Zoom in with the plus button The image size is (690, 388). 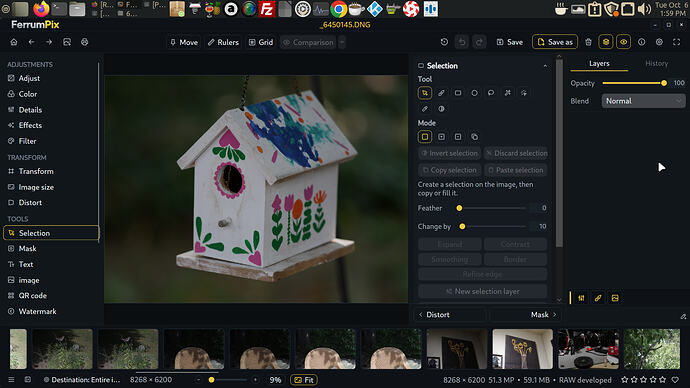255,380
